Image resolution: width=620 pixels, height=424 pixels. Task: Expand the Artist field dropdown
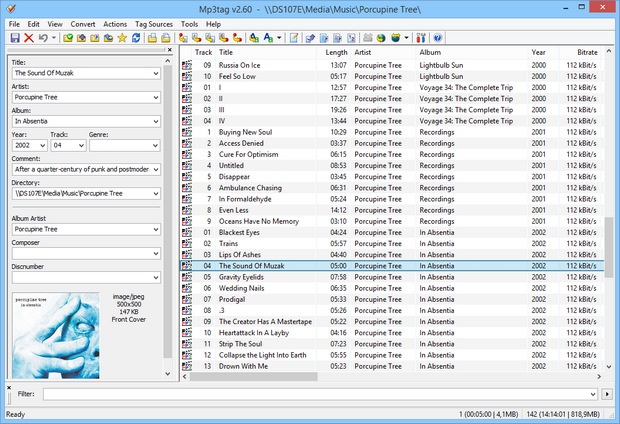[x=156, y=97]
